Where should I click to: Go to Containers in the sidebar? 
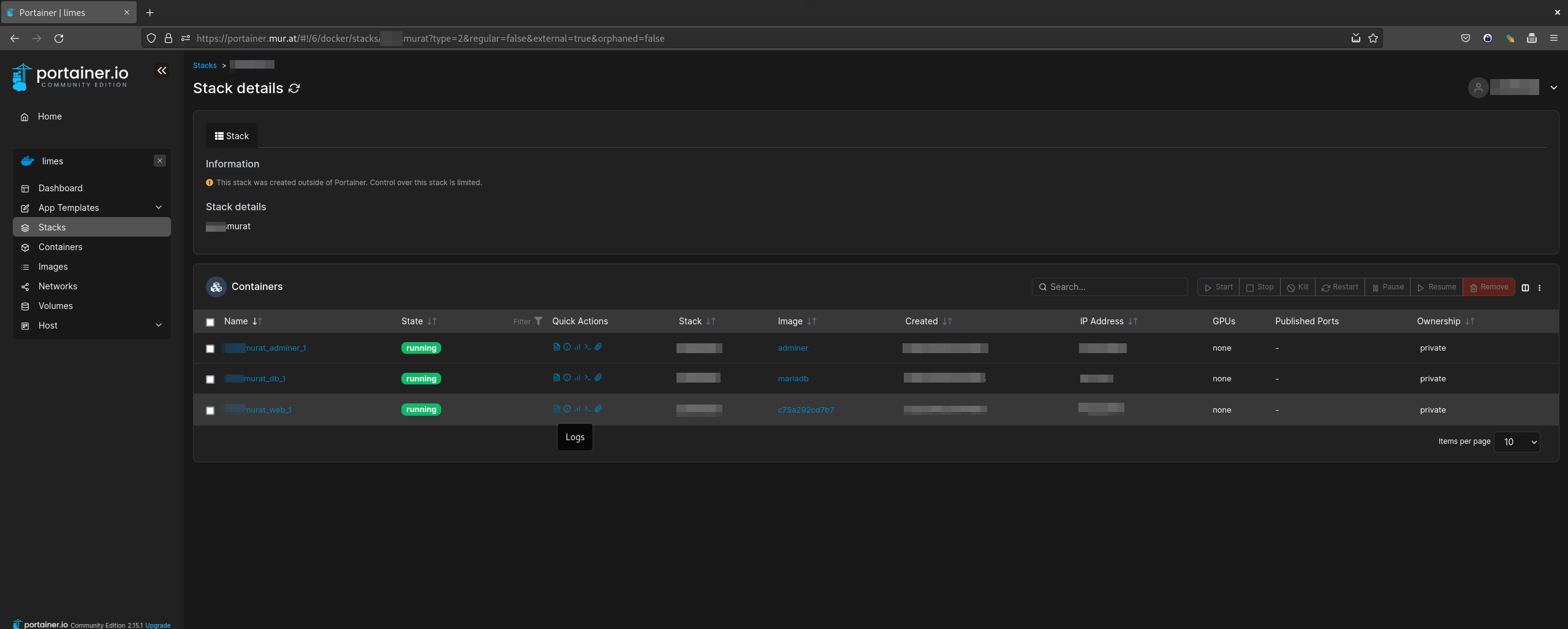pyautogui.click(x=60, y=247)
